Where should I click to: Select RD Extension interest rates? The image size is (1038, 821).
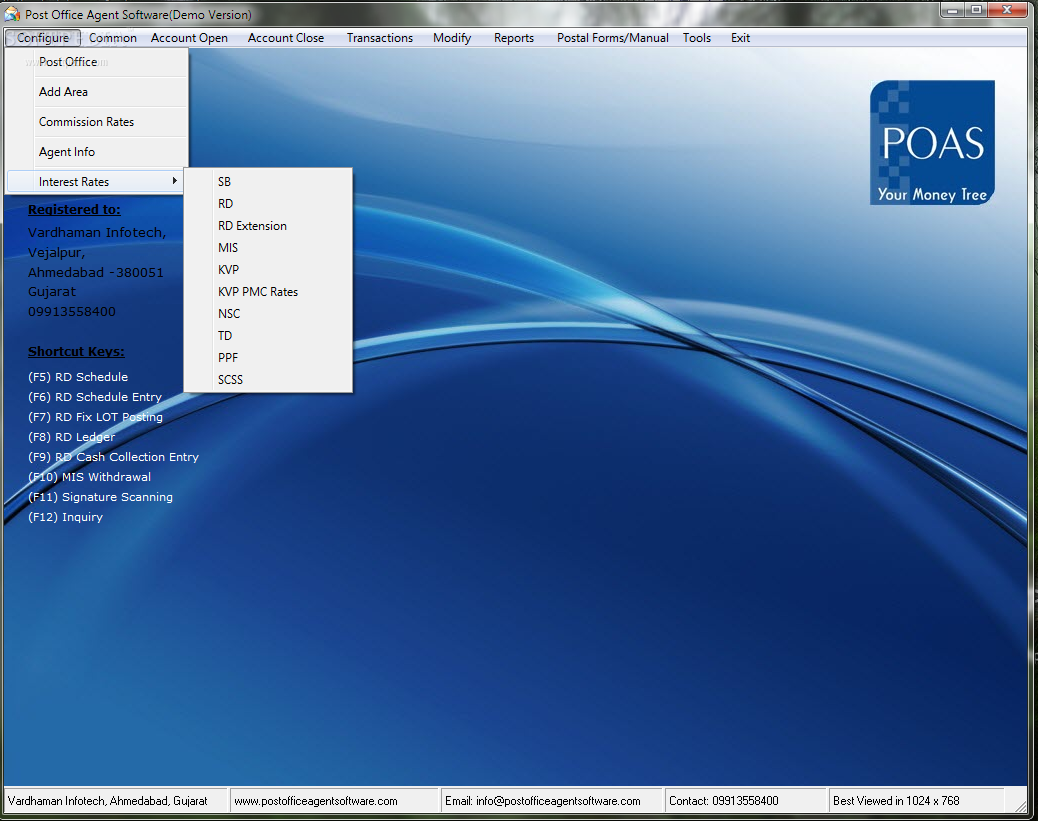click(268, 226)
